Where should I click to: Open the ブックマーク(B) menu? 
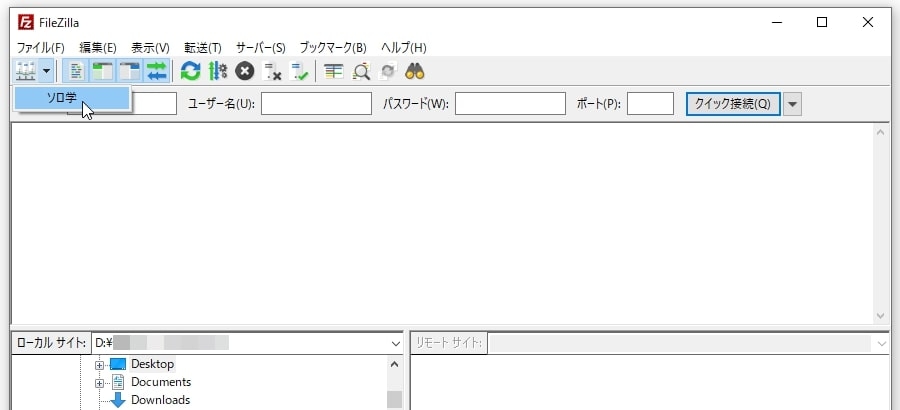[x=333, y=47]
